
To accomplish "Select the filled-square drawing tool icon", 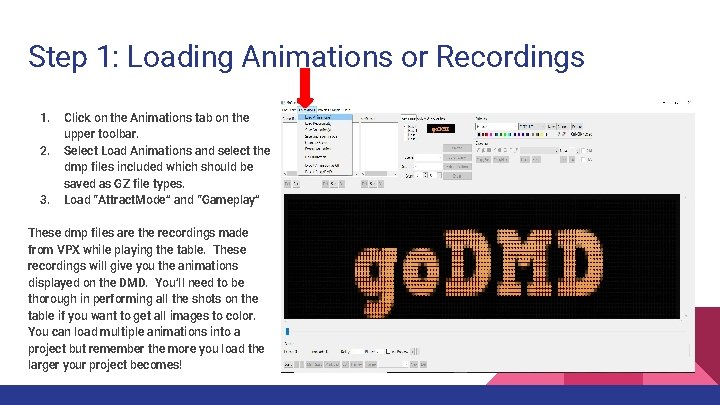I will pyautogui.click(x=489, y=150).
